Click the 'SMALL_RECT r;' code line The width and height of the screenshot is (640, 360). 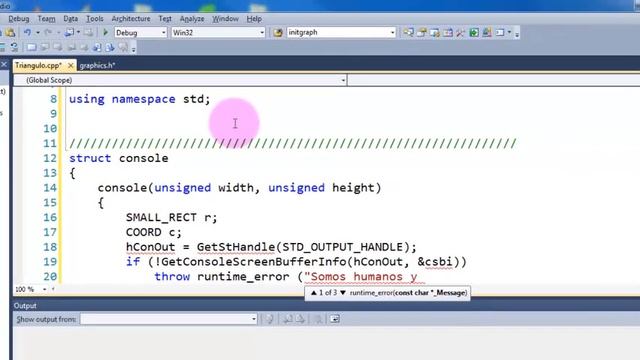(171, 218)
